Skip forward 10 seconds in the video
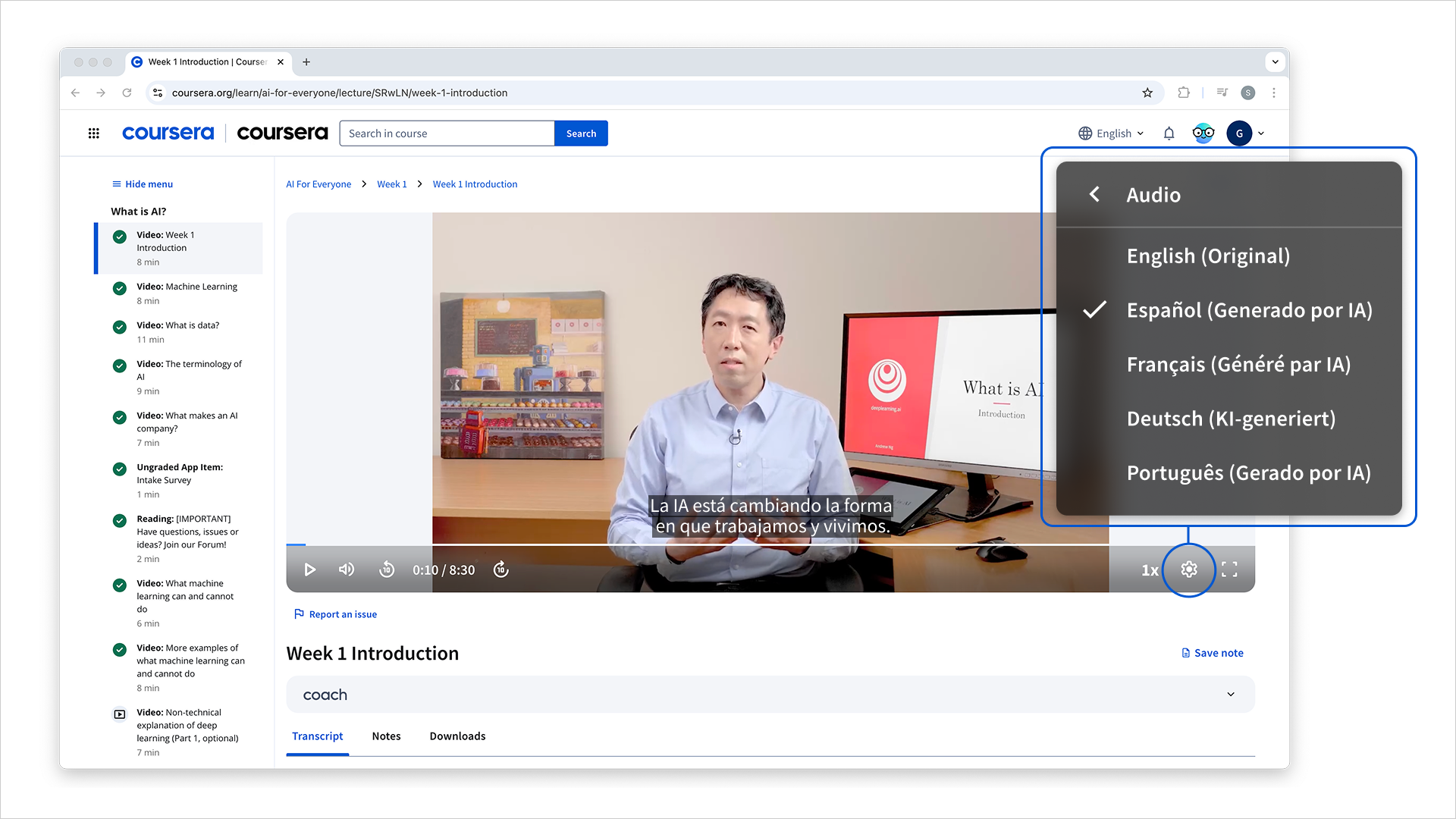Image resolution: width=1456 pixels, height=819 pixels. tap(500, 570)
